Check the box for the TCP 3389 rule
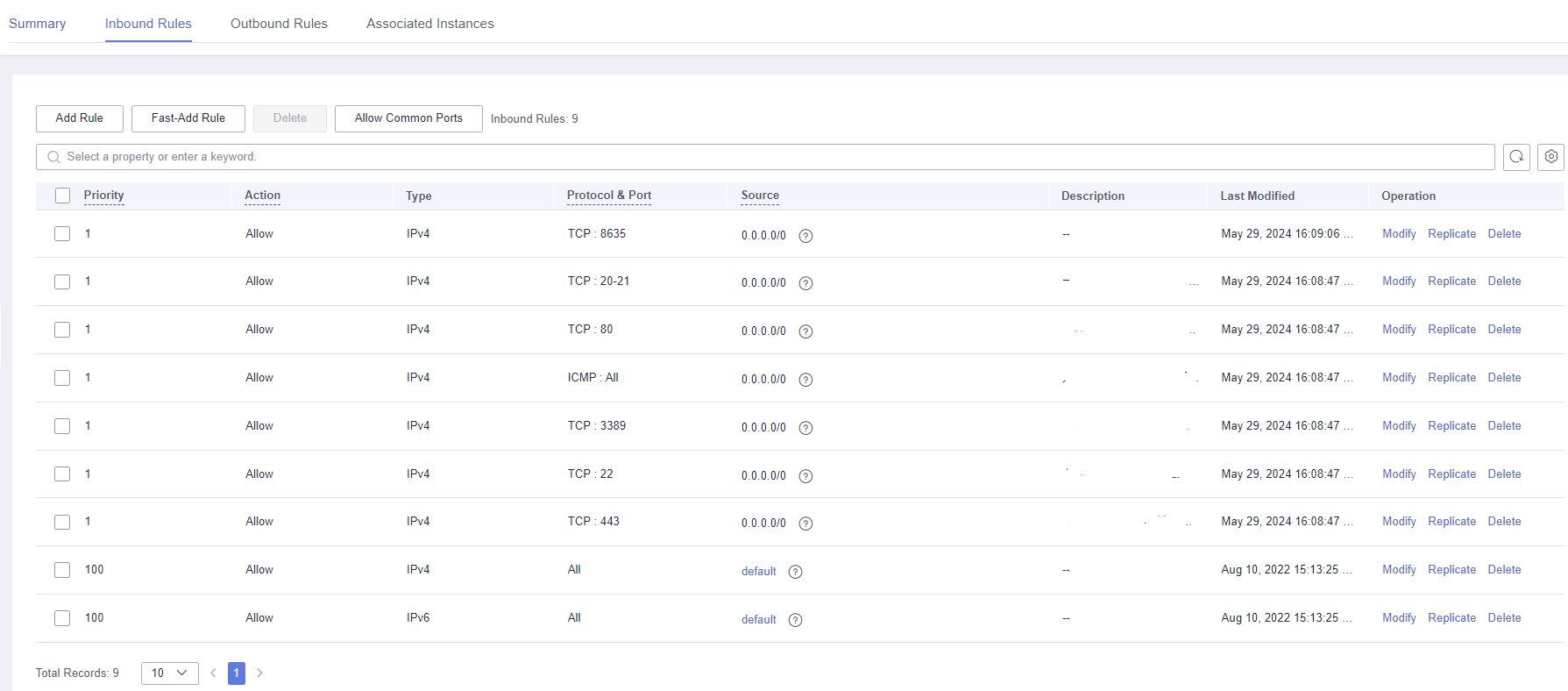Image resolution: width=1568 pixels, height=691 pixels. 62,426
